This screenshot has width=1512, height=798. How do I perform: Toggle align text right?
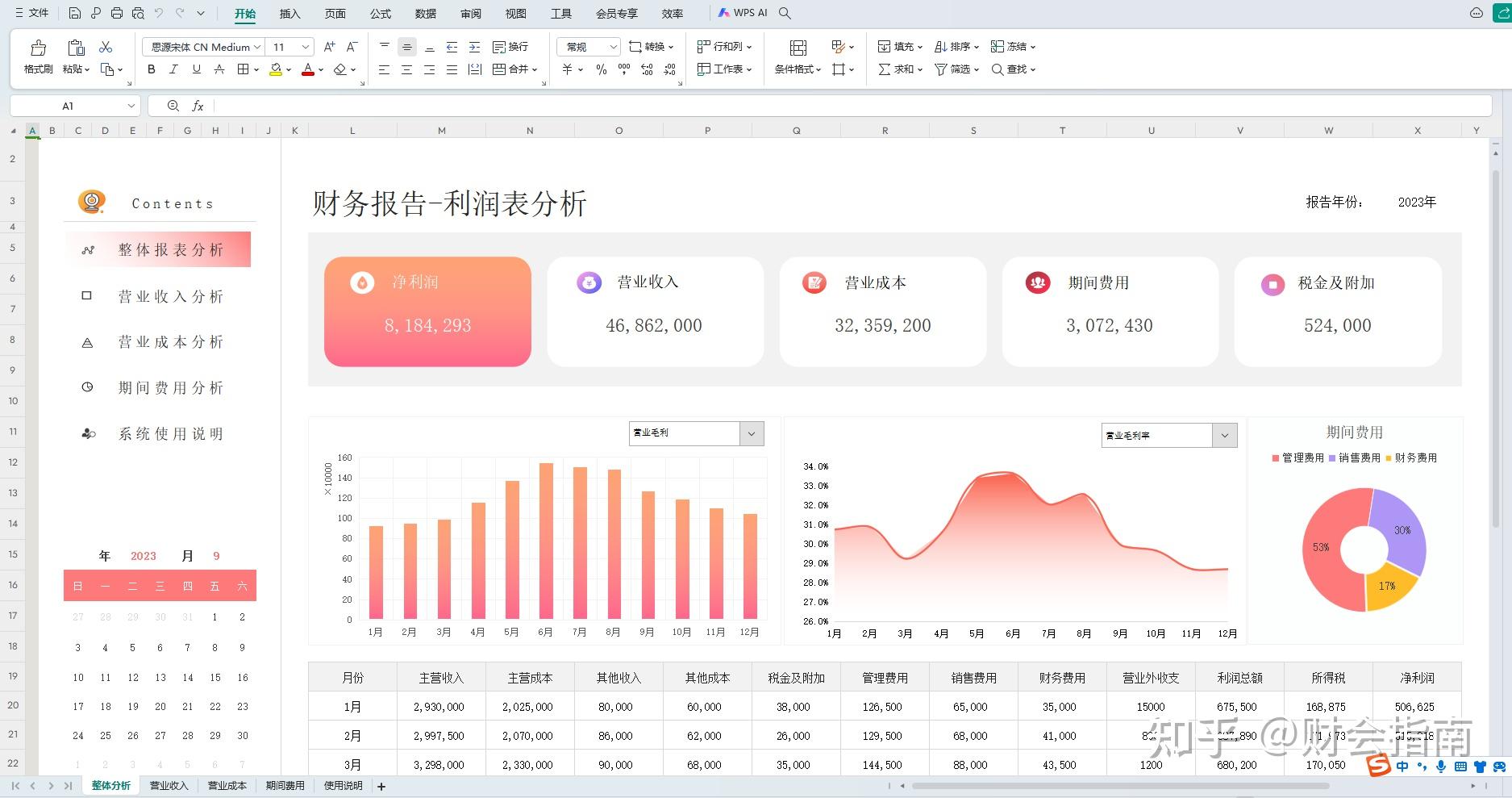click(429, 69)
